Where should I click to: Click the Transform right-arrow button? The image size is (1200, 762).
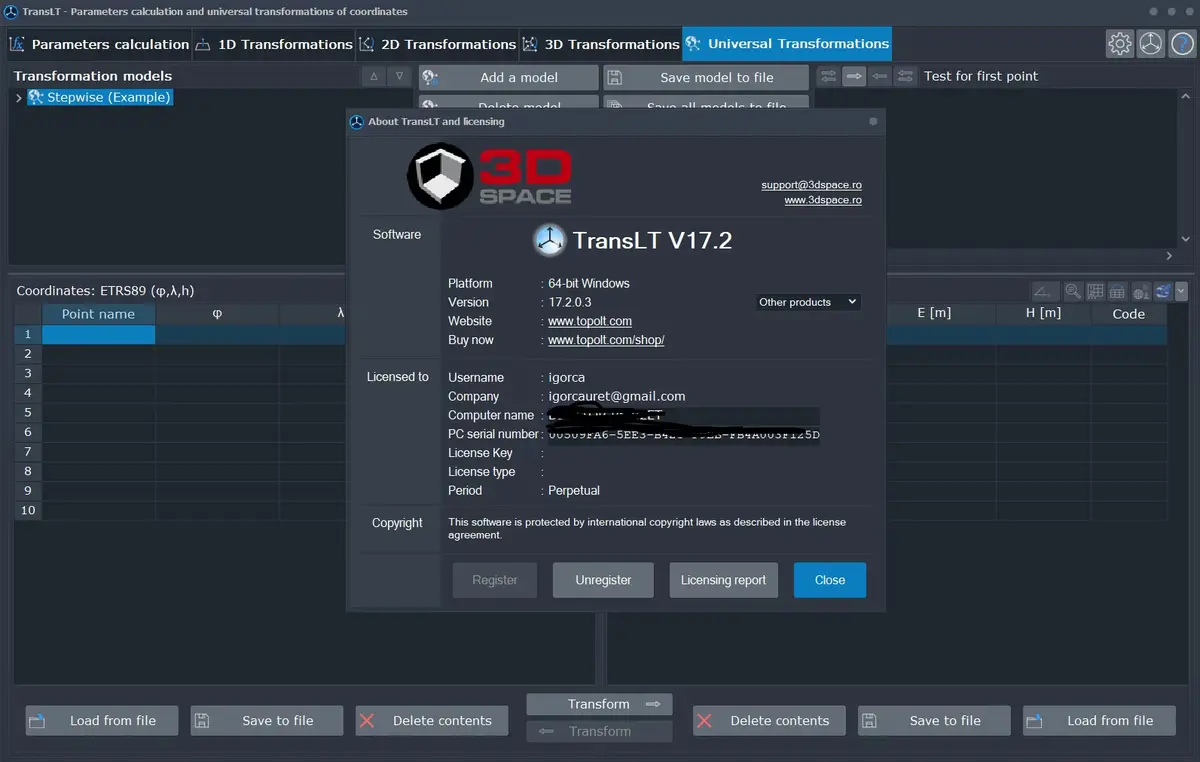tap(599, 704)
